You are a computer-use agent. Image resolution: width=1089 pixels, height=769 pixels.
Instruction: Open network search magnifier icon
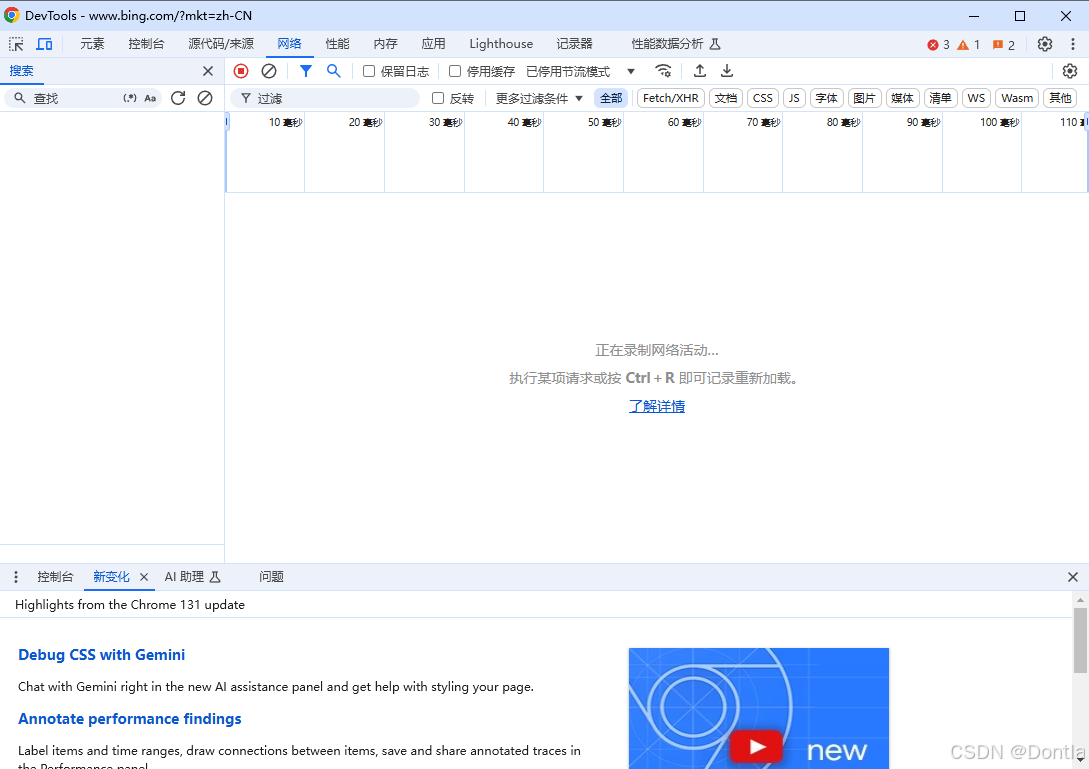pyautogui.click(x=333, y=71)
